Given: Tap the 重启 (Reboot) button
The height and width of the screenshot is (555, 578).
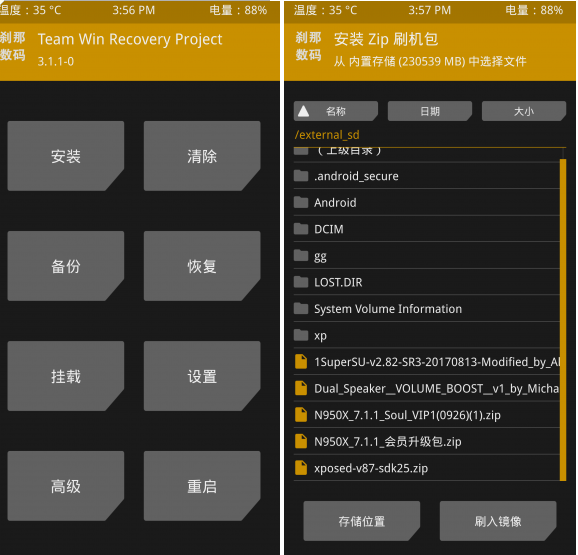Looking at the screenshot, I should coord(202,486).
